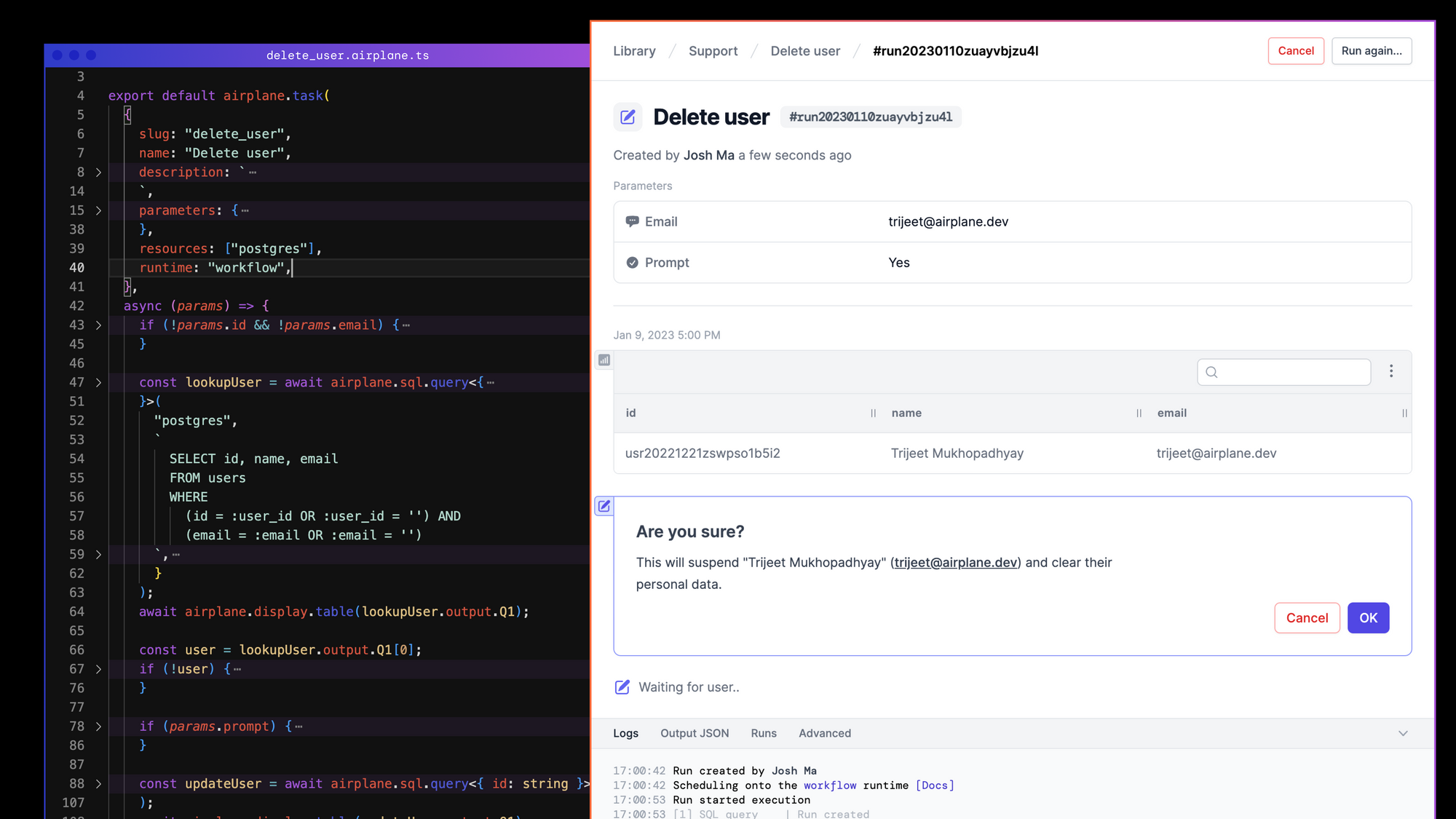The width and height of the screenshot is (1456, 819).
Task: Click the name column resize handle
Action: pyautogui.click(x=1139, y=413)
